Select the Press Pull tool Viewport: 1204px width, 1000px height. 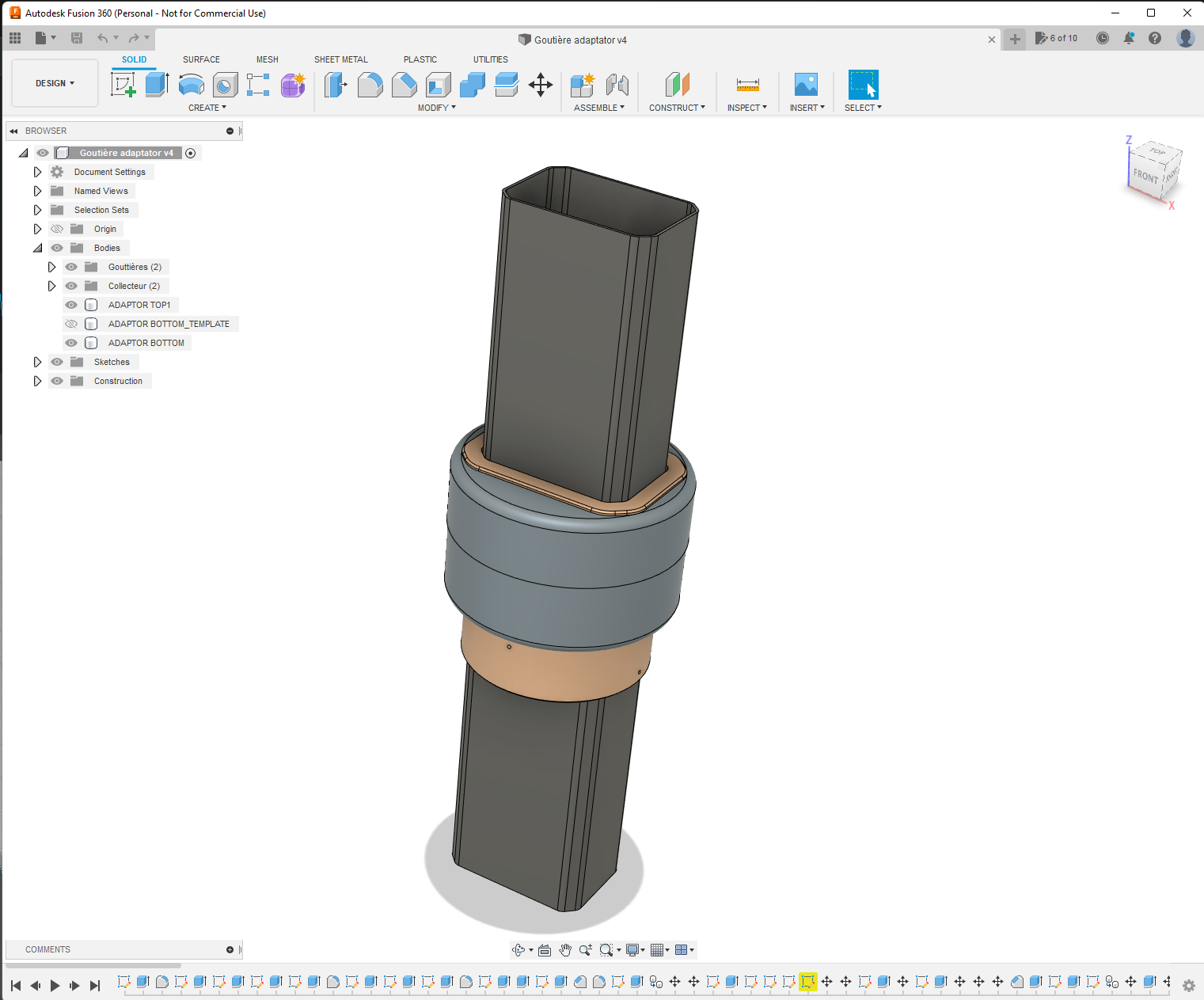tap(336, 84)
